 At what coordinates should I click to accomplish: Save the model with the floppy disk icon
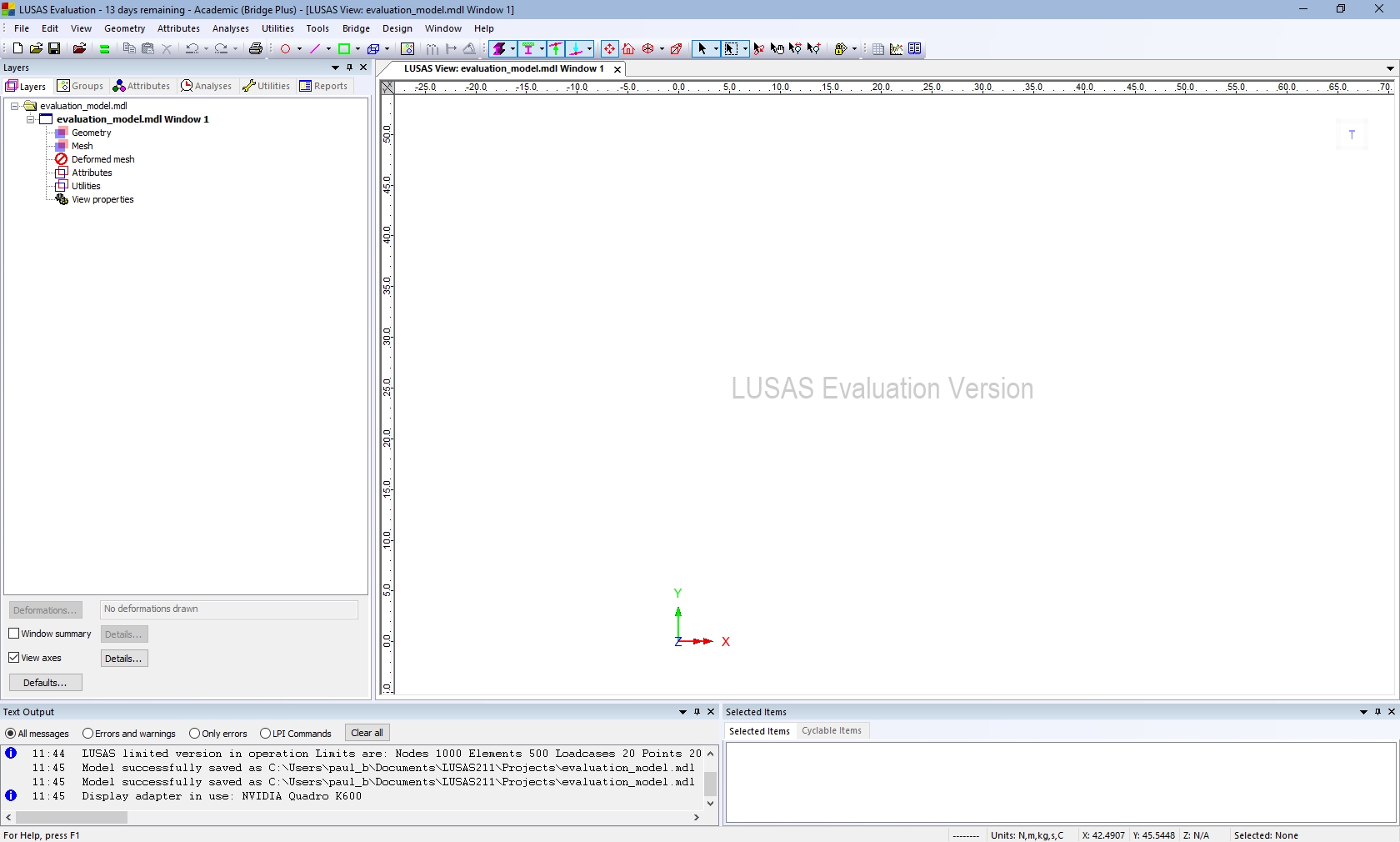(x=54, y=49)
